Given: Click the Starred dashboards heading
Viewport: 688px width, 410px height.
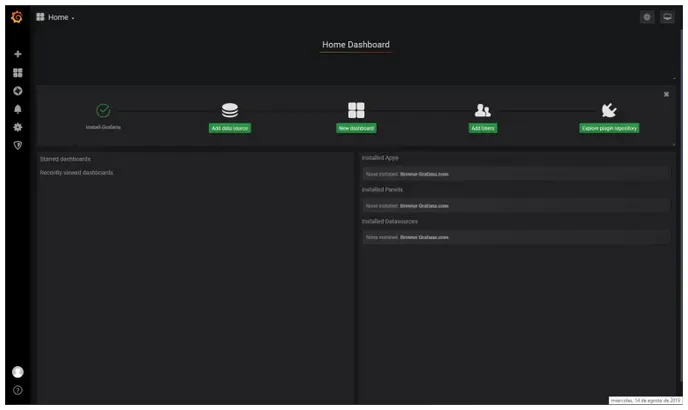Looking at the screenshot, I should [65, 159].
